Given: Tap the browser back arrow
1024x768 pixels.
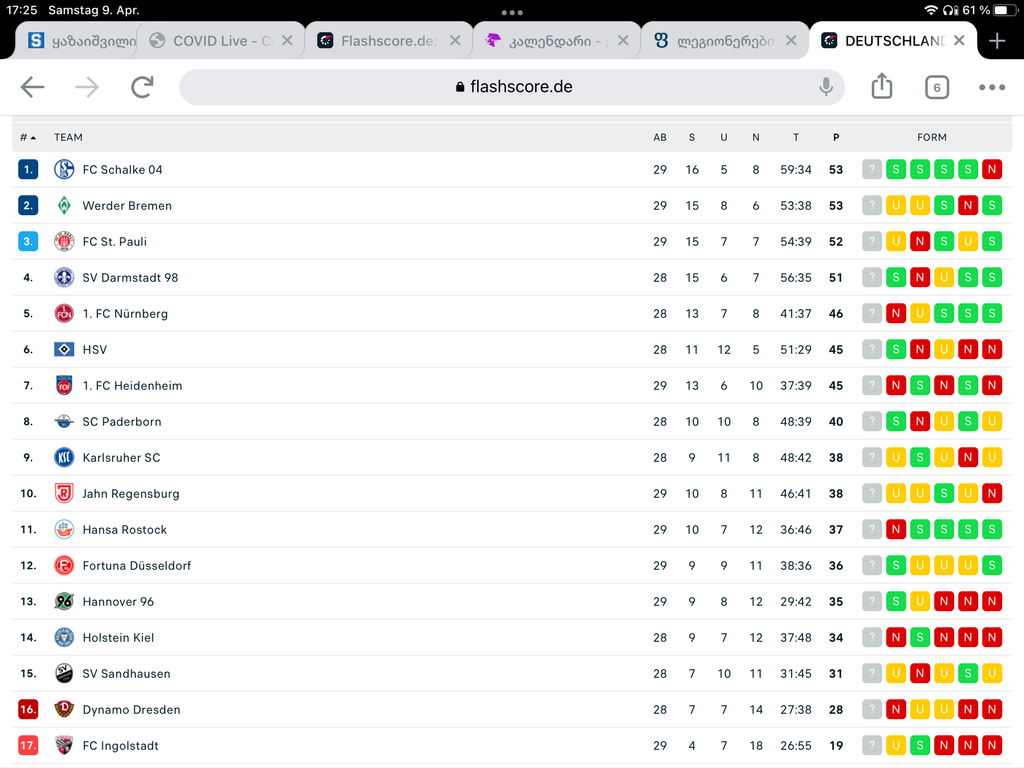Looking at the screenshot, I should [33, 87].
